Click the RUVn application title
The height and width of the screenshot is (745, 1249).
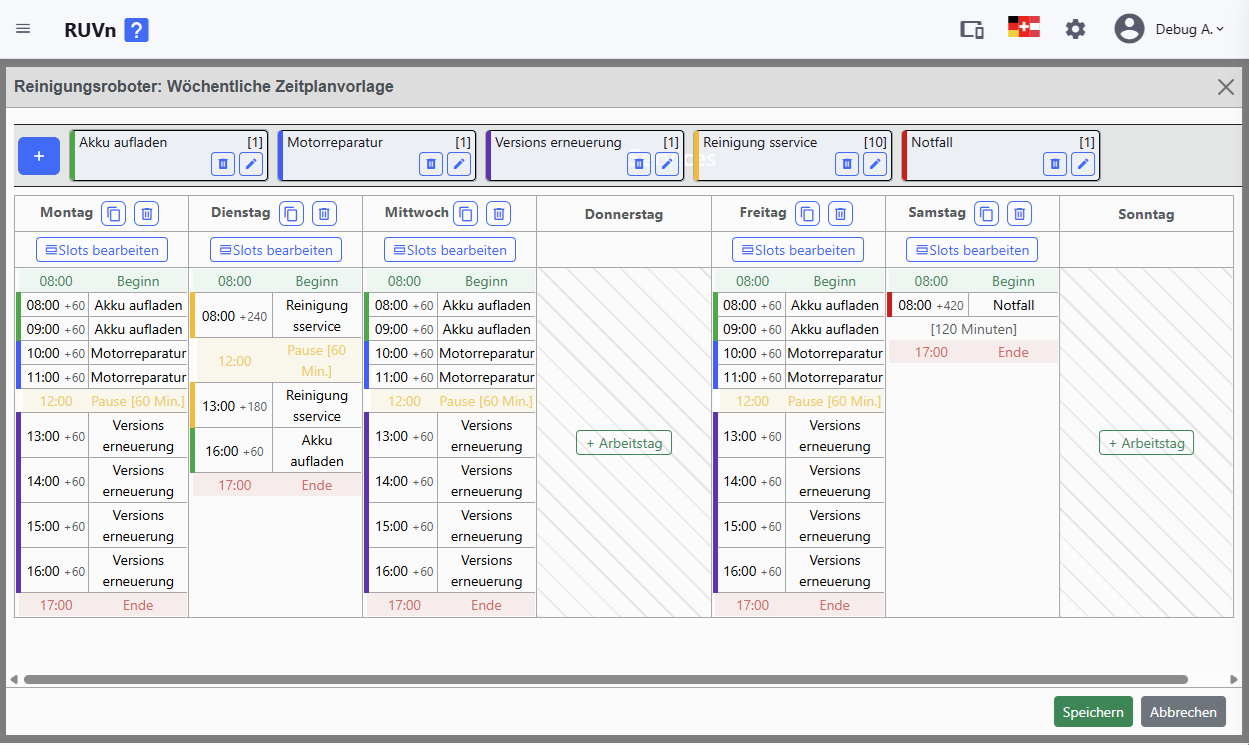[89, 30]
